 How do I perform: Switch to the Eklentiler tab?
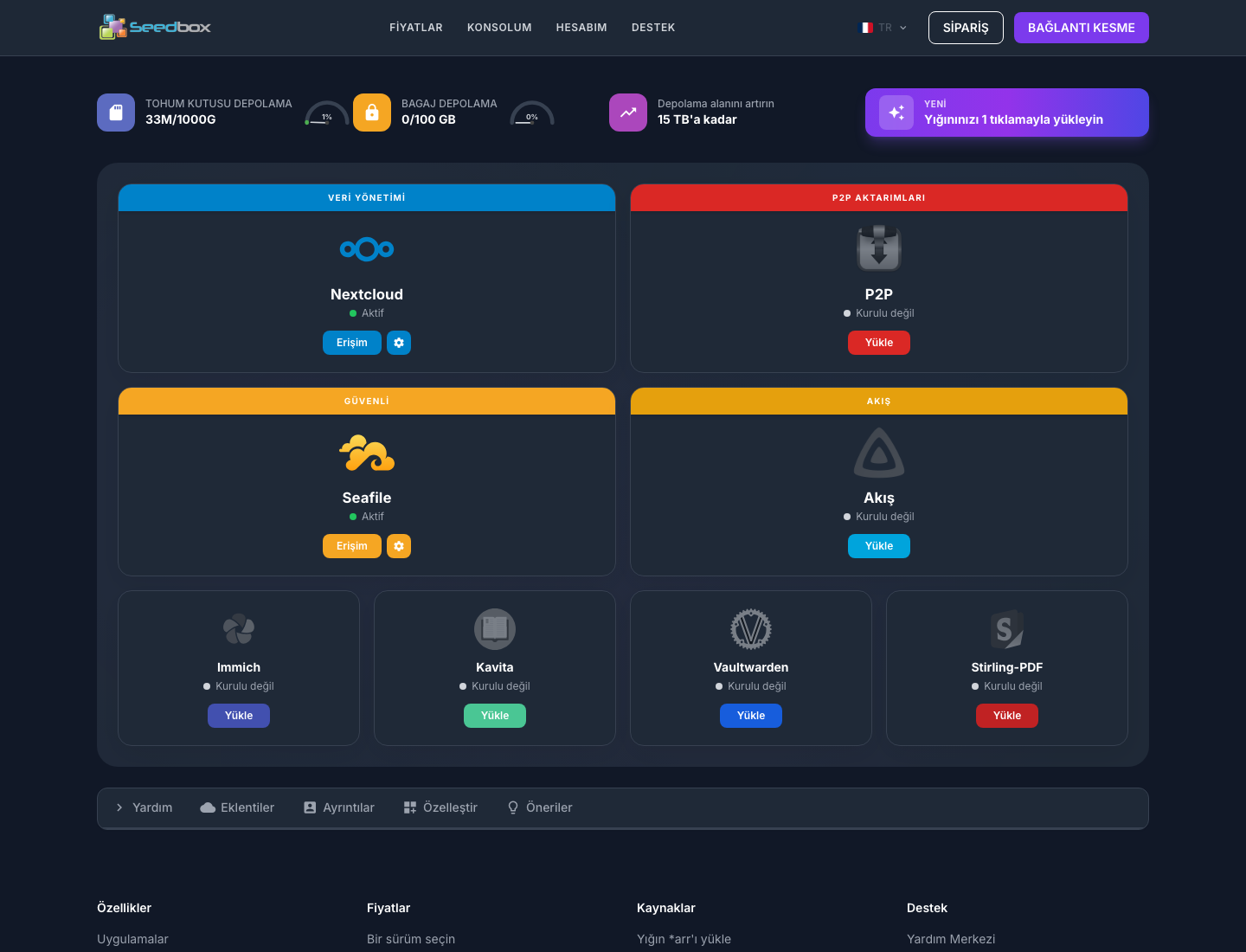[x=237, y=807]
